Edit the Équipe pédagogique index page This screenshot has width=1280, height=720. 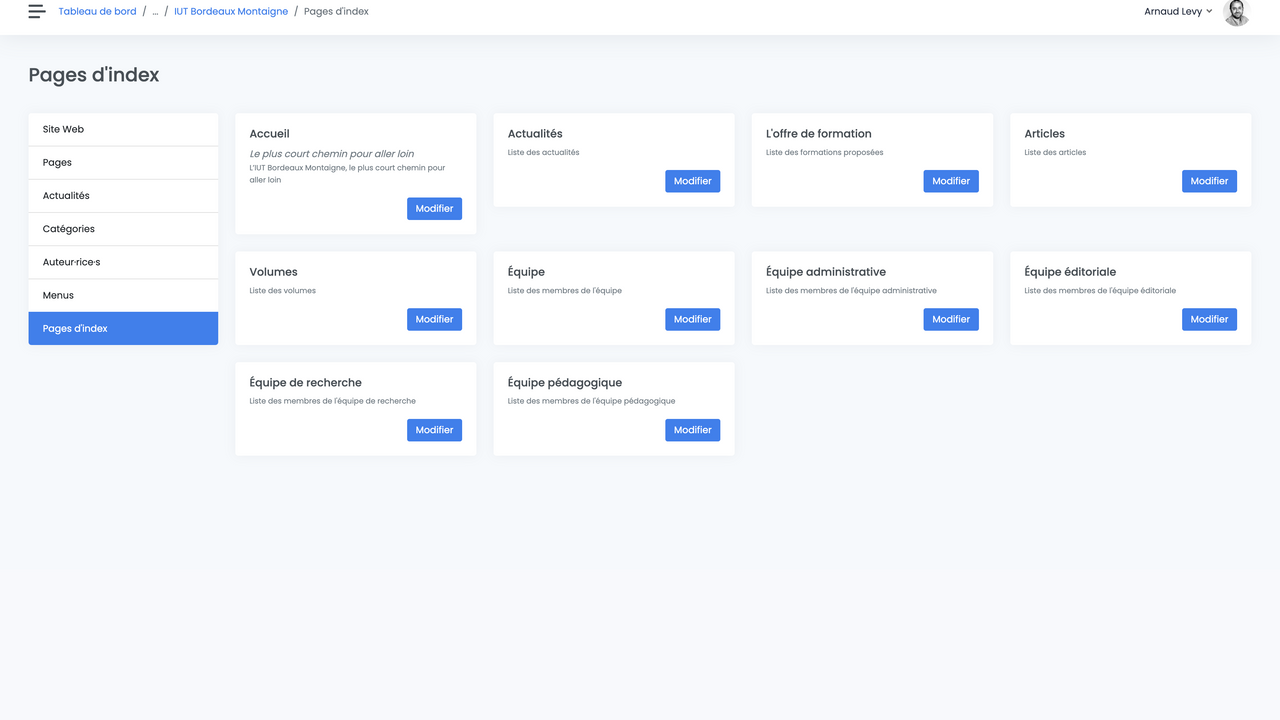(692, 430)
